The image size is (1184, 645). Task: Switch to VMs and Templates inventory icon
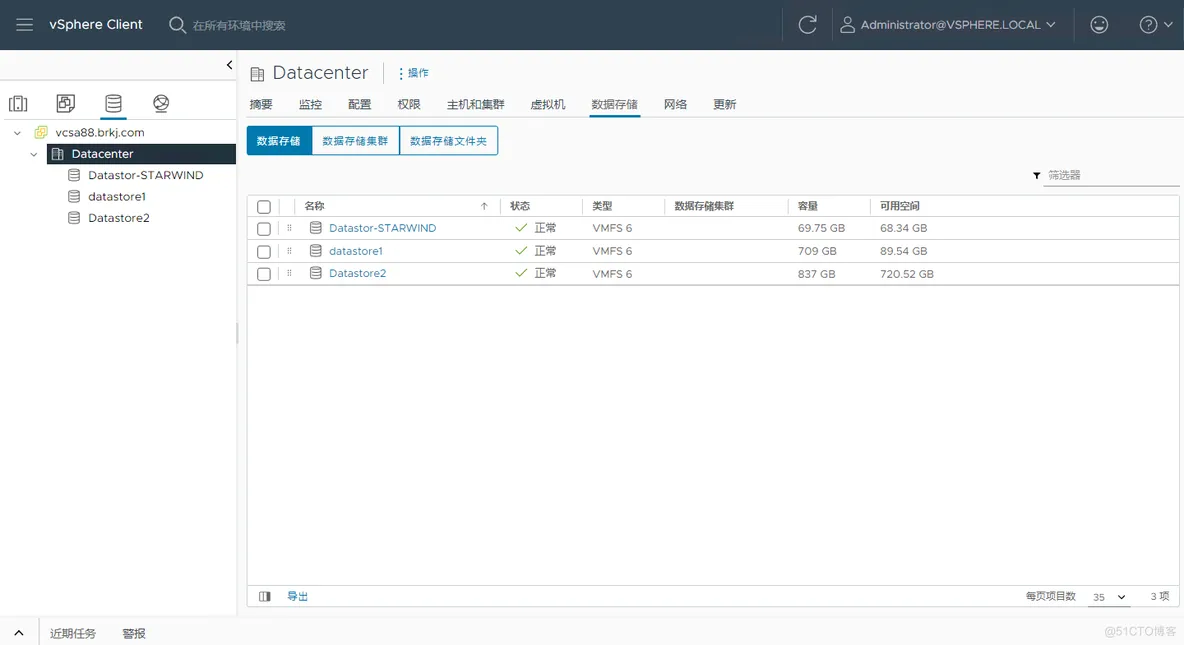[66, 103]
